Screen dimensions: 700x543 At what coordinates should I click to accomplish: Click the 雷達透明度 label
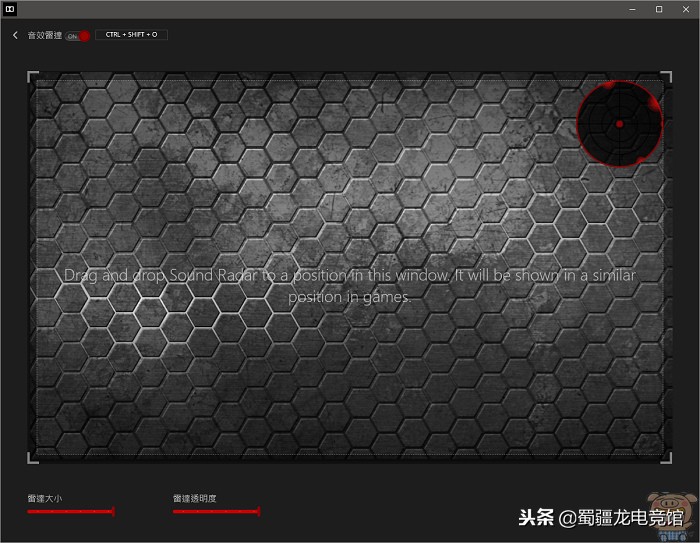[194, 497]
